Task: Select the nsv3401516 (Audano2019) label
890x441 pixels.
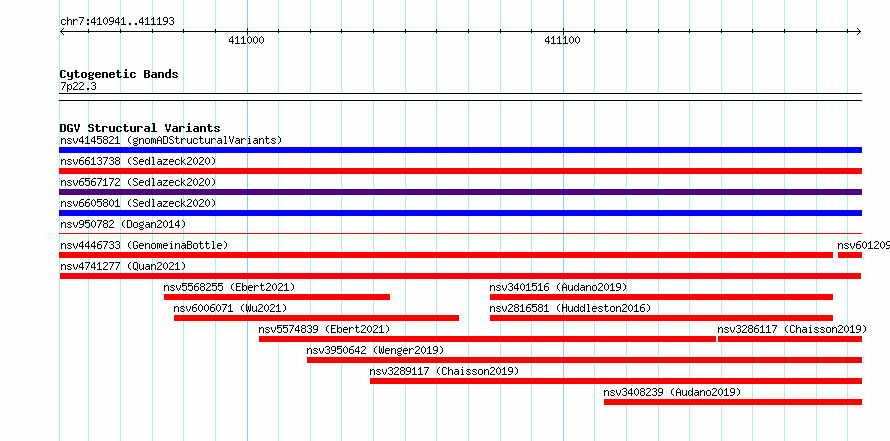Action: coord(559,287)
